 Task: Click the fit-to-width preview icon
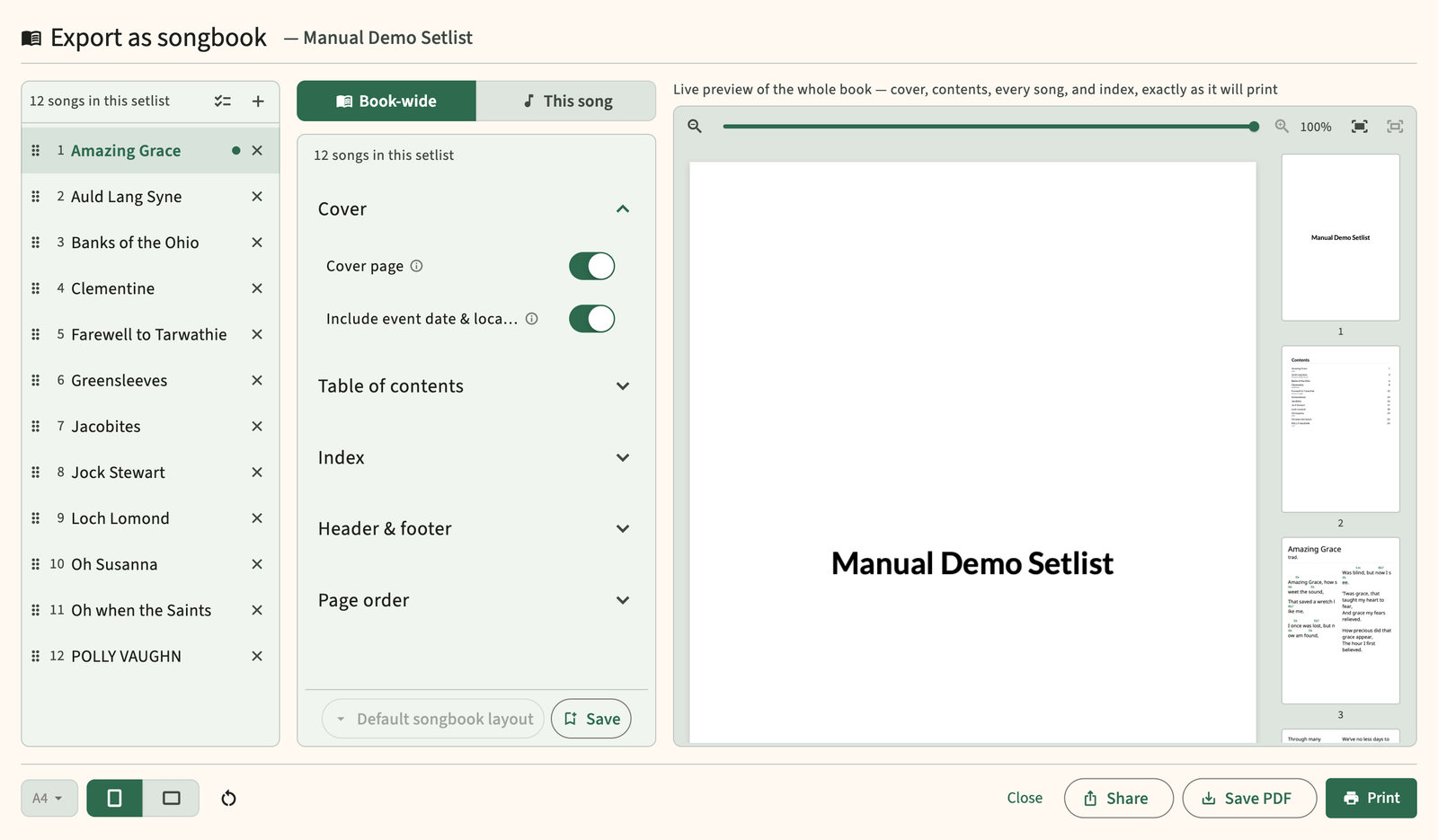tap(1360, 127)
